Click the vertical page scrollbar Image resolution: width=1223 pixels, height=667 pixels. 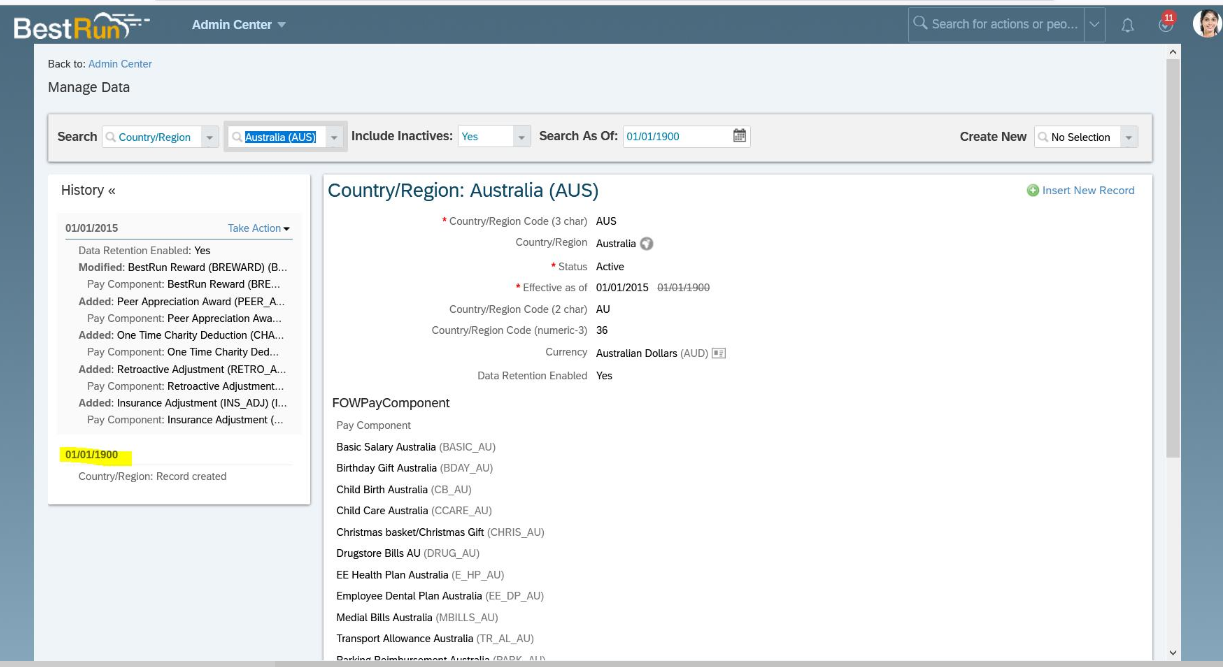point(1173,260)
